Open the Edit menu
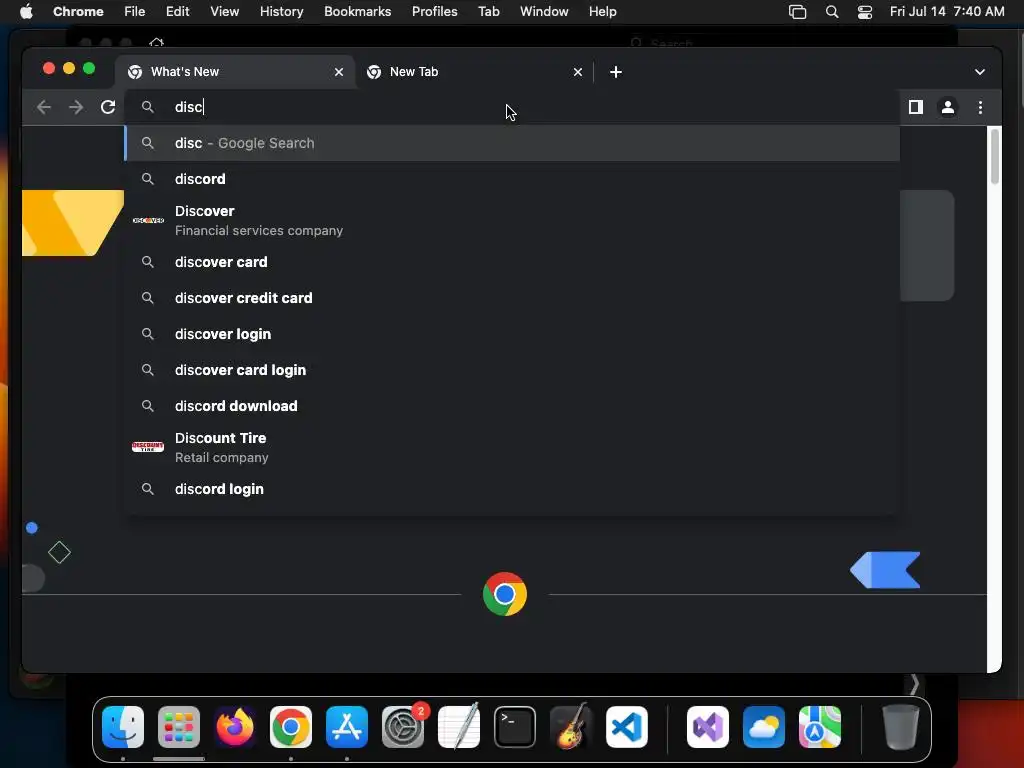 click(178, 12)
